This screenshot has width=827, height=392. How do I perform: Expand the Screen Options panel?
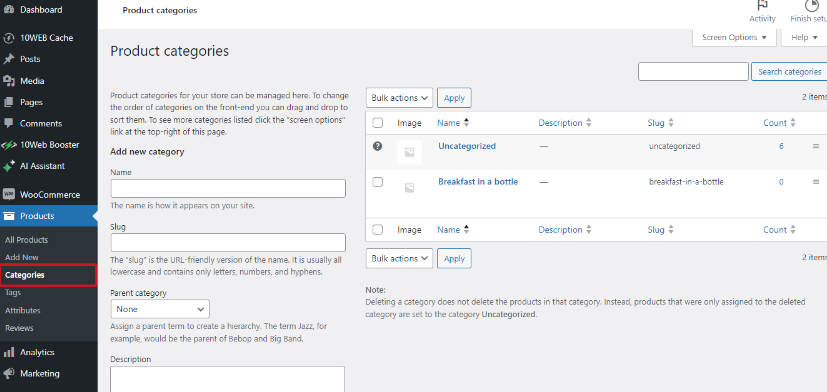(x=734, y=37)
